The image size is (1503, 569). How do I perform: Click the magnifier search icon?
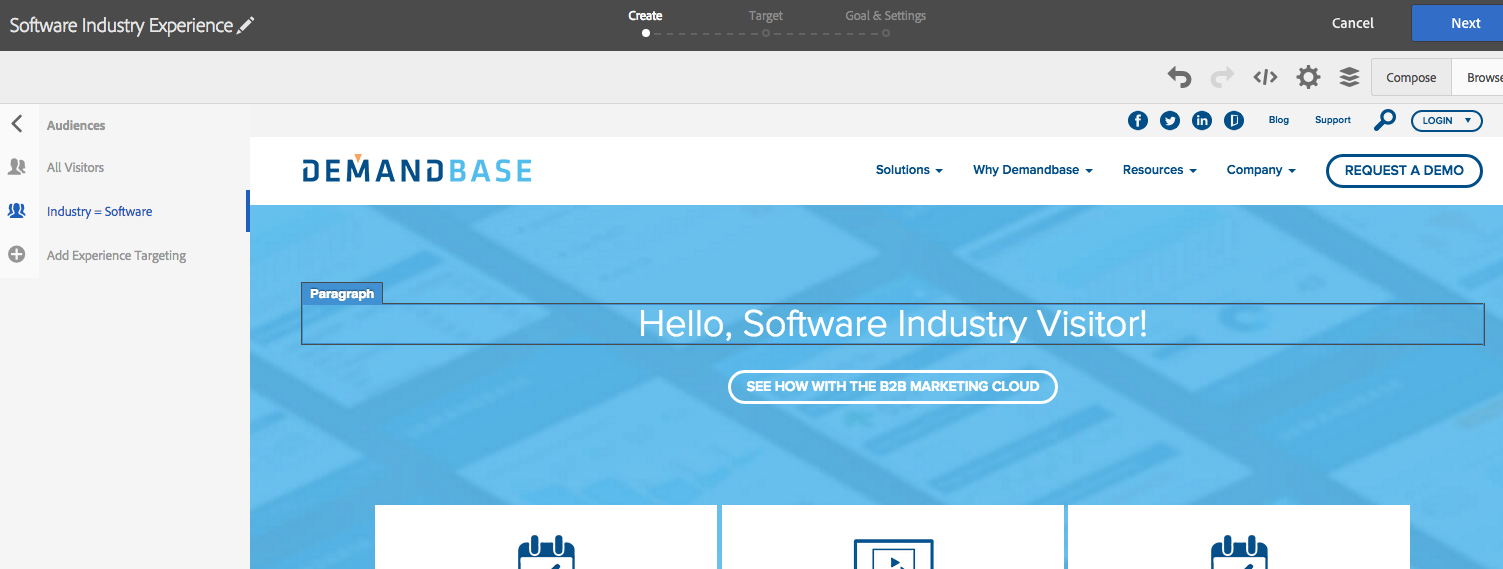1385,120
